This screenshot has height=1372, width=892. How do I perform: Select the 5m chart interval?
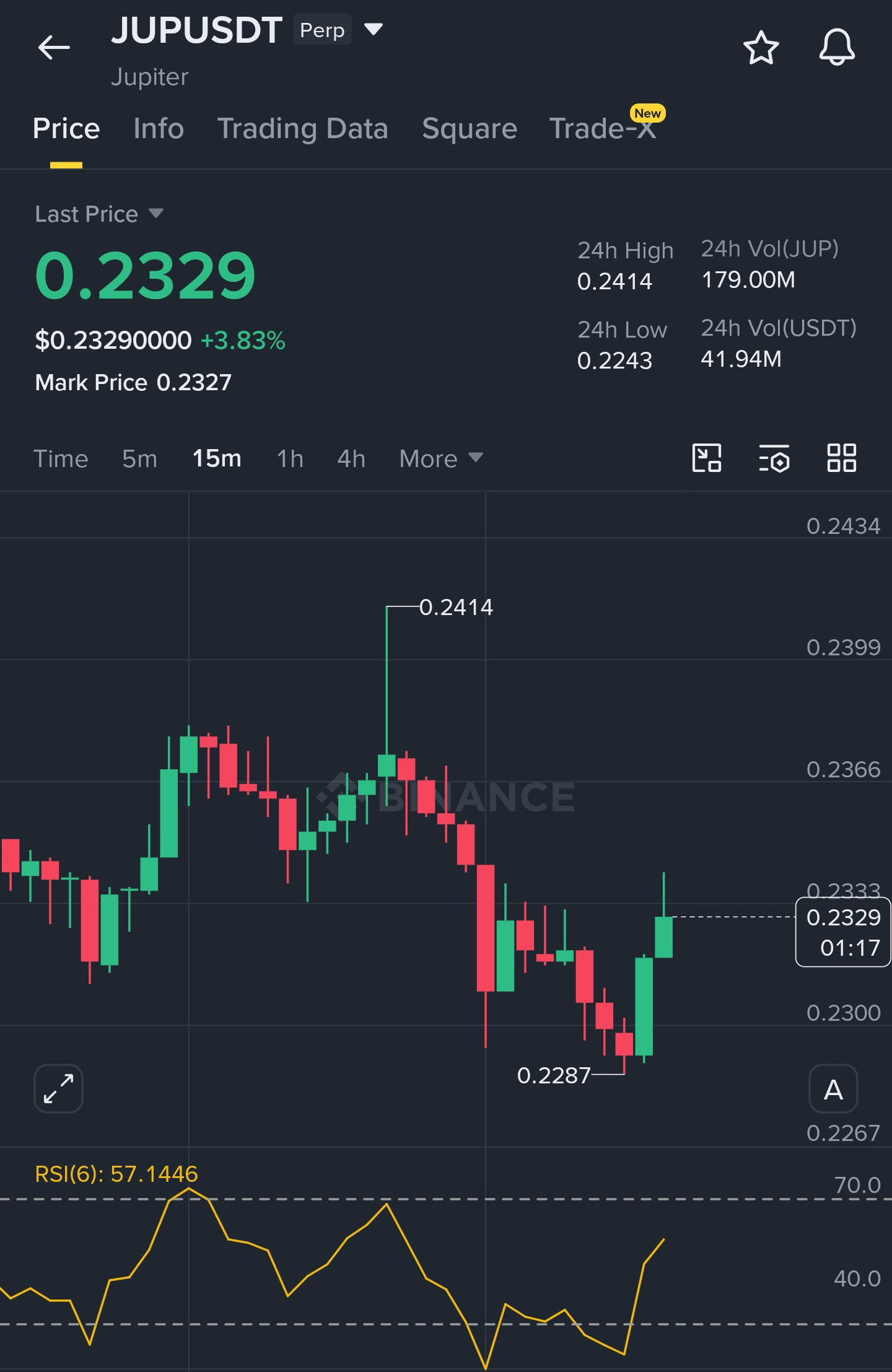coord(139,459)
